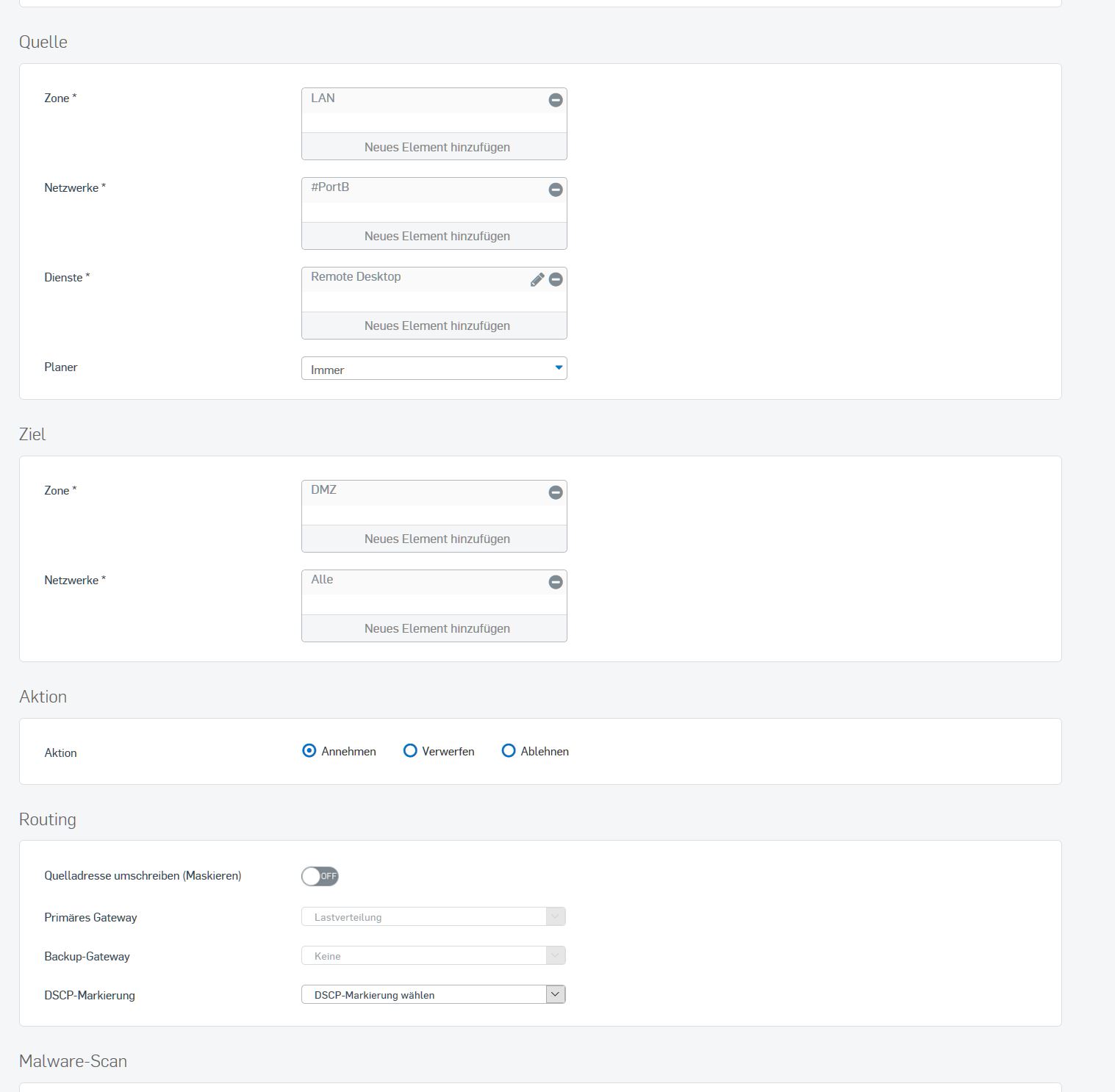Click the Malware-Scan section heading

[73, 1061]
